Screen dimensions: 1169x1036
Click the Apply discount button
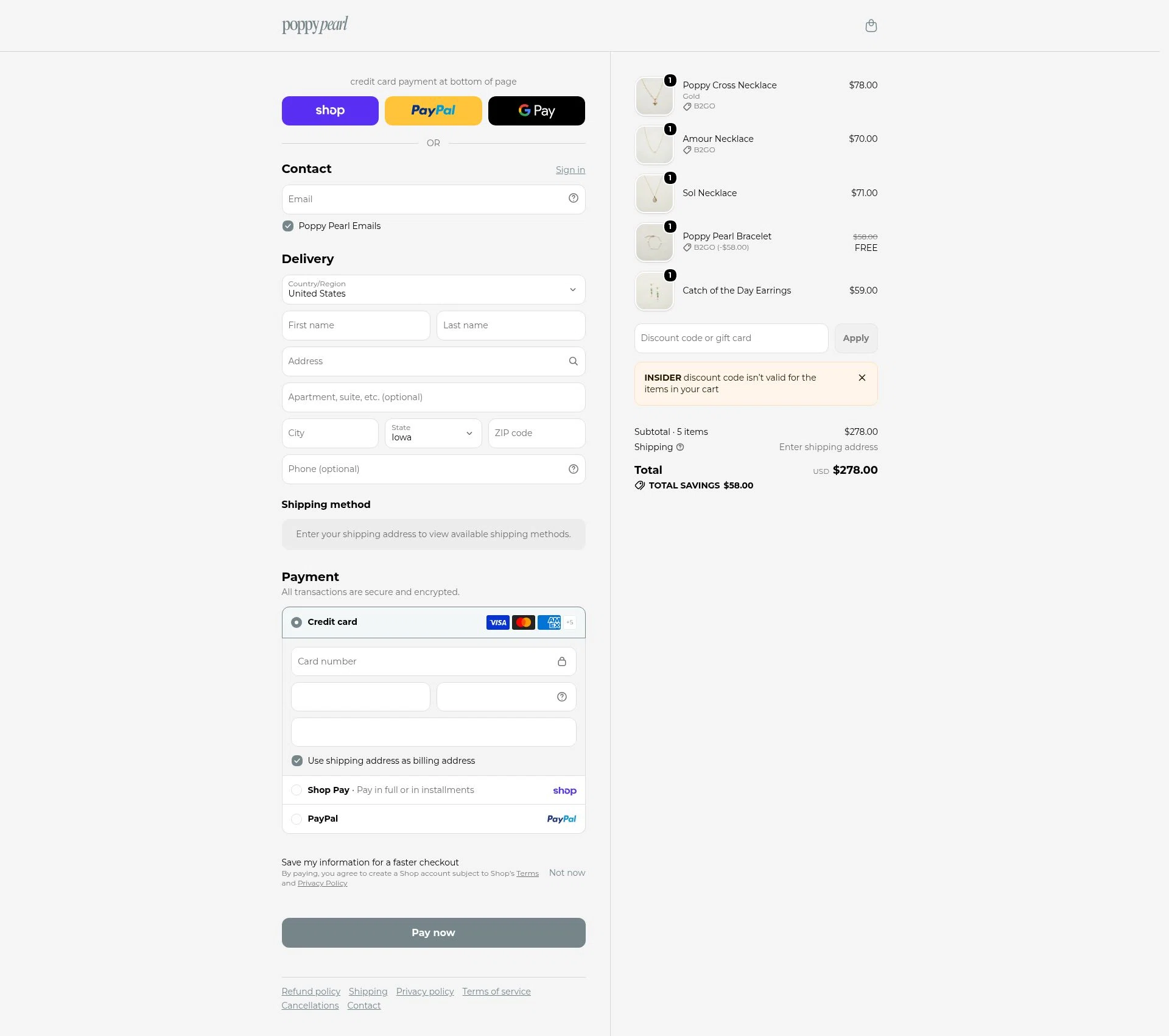pos(855,338)
